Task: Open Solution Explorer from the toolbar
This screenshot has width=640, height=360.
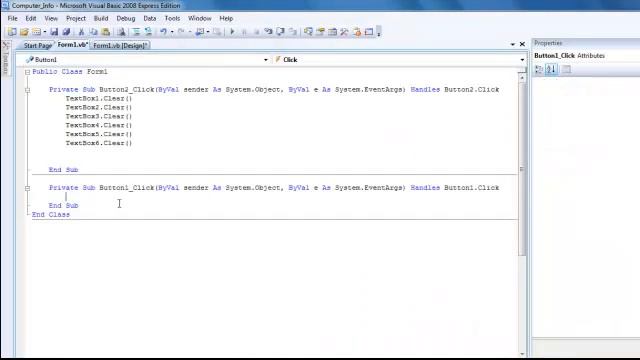Action: pyautogui.click(x=308, y=32)
